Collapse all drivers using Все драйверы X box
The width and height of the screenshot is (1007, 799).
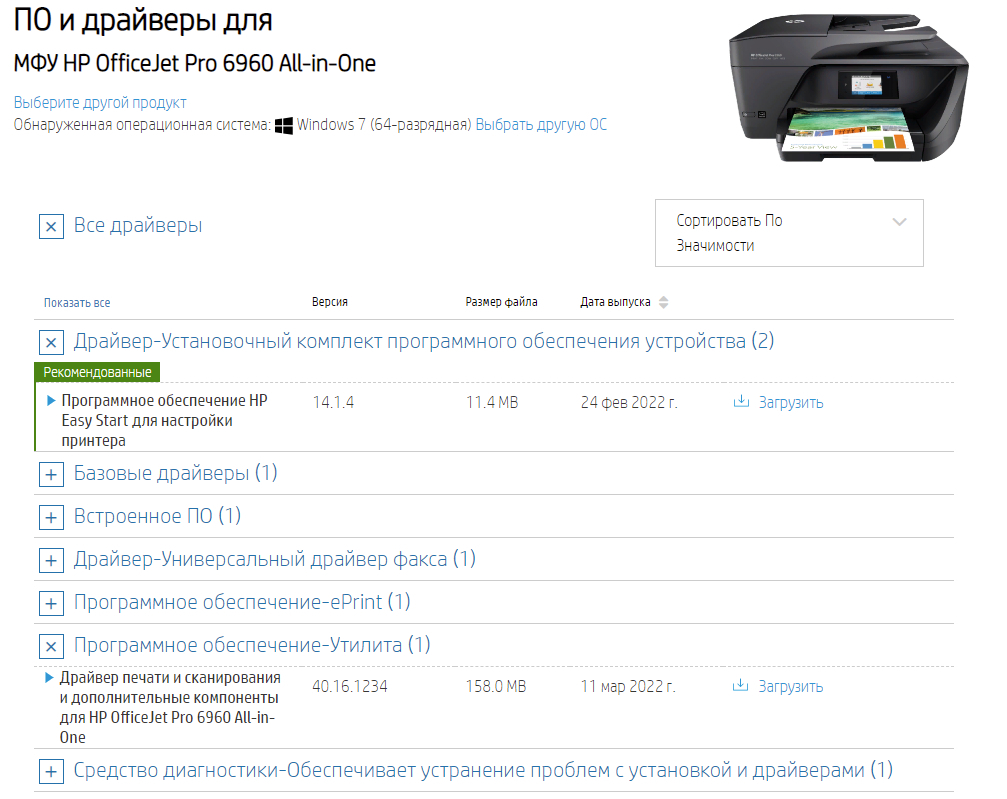(x=51, y=226)
